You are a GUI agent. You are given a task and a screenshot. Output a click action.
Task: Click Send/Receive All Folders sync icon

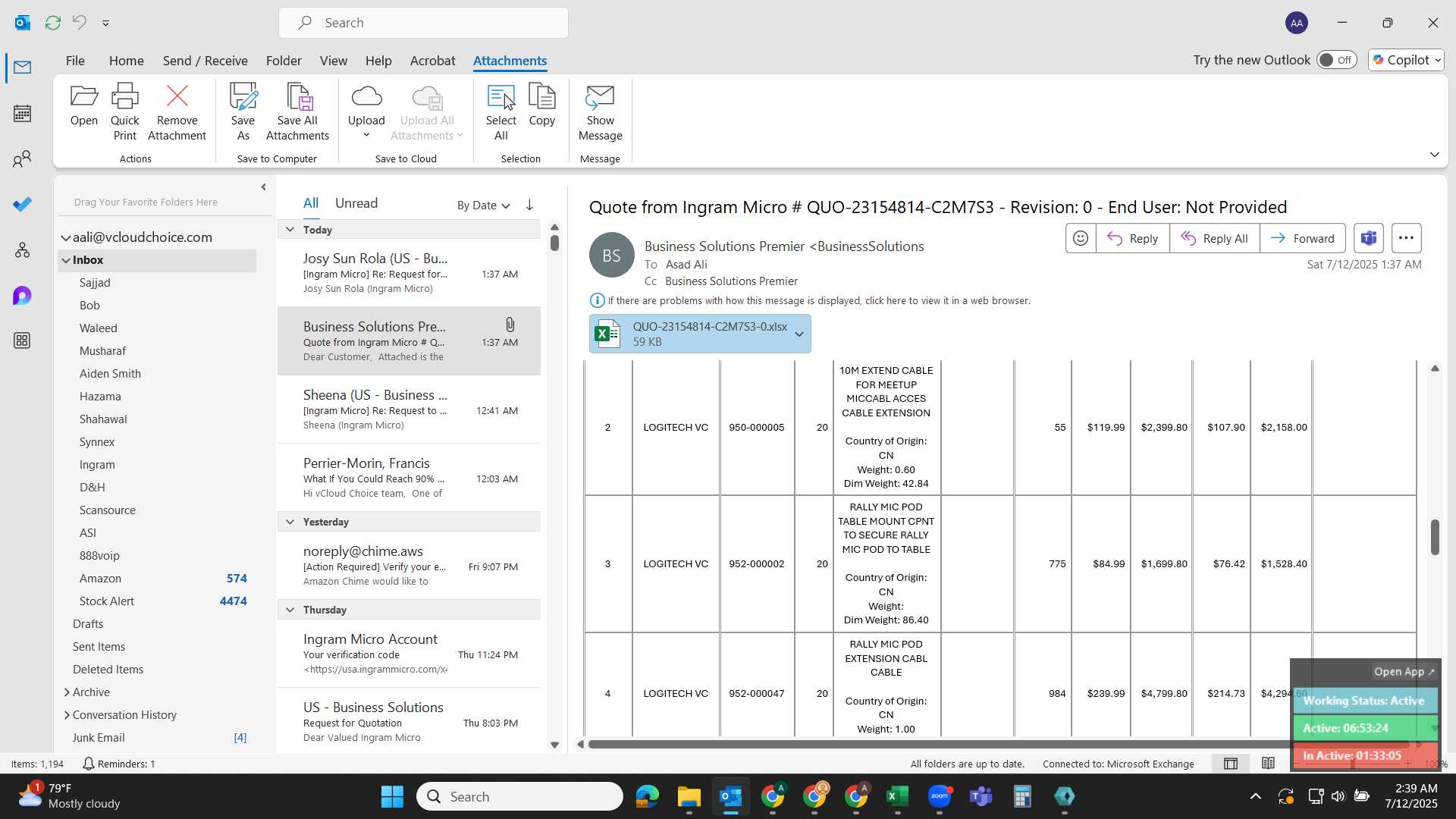point(52,23)
